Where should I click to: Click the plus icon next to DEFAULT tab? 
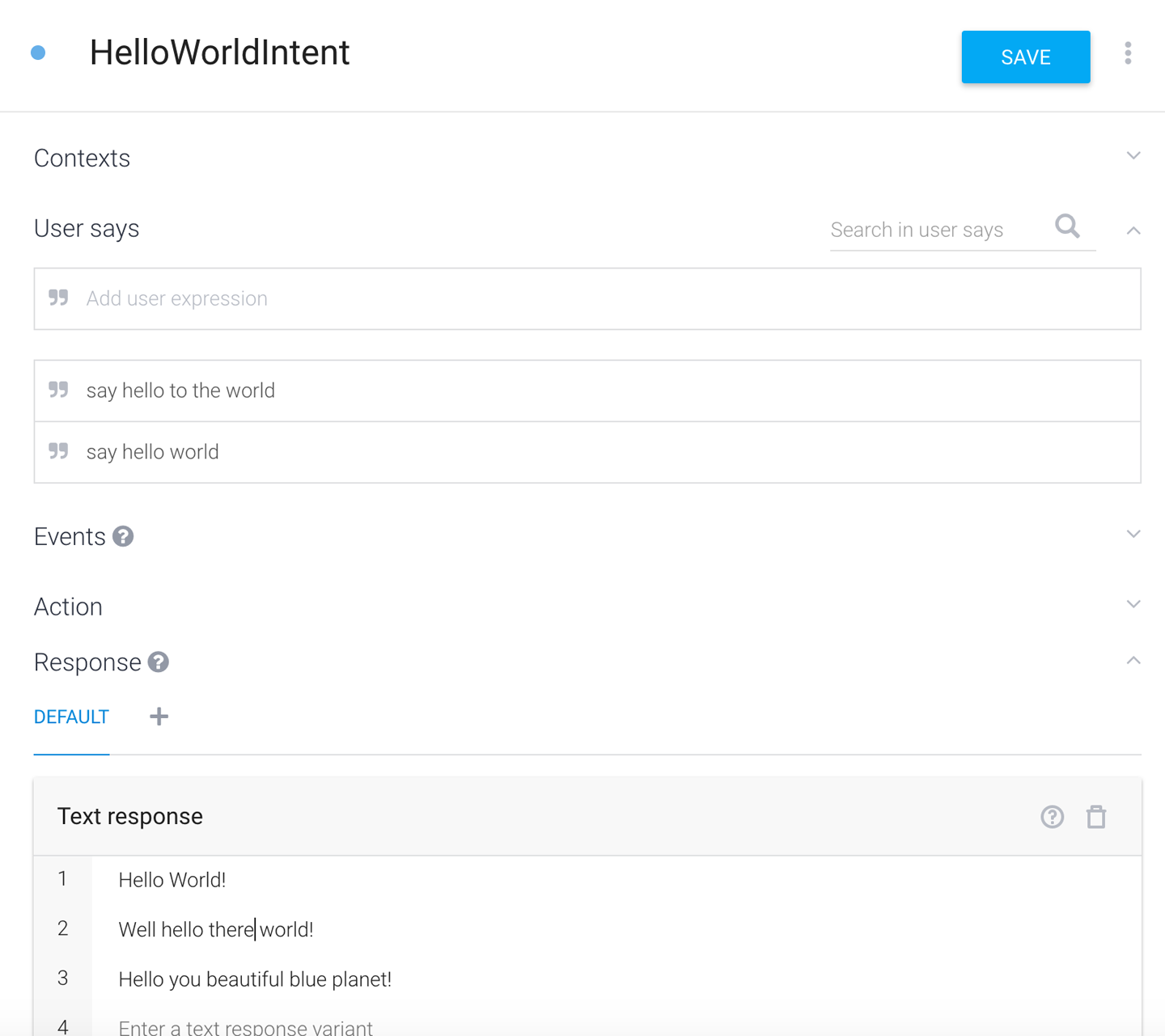pos(159,717)
